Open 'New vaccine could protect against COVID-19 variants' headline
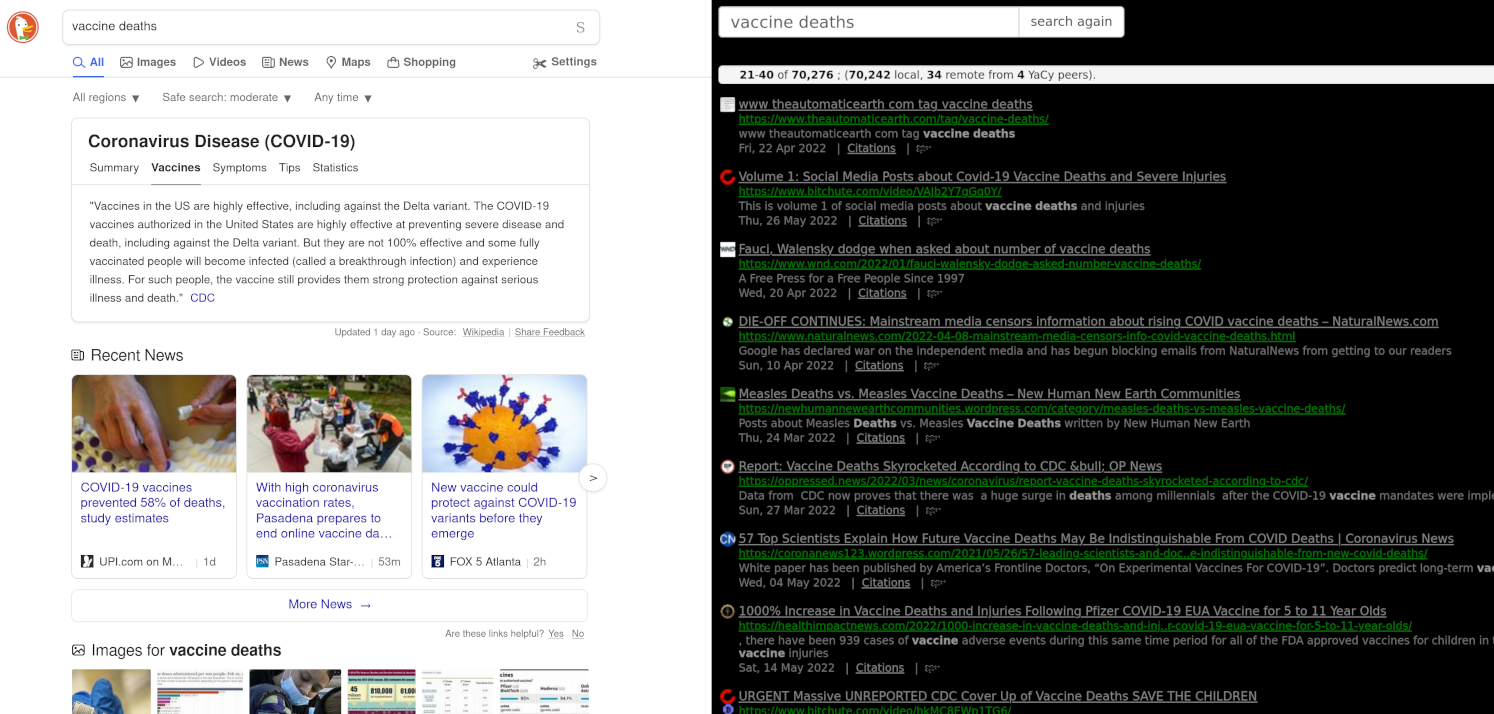This screenshot has width=1494, height=714. point(504,511)
